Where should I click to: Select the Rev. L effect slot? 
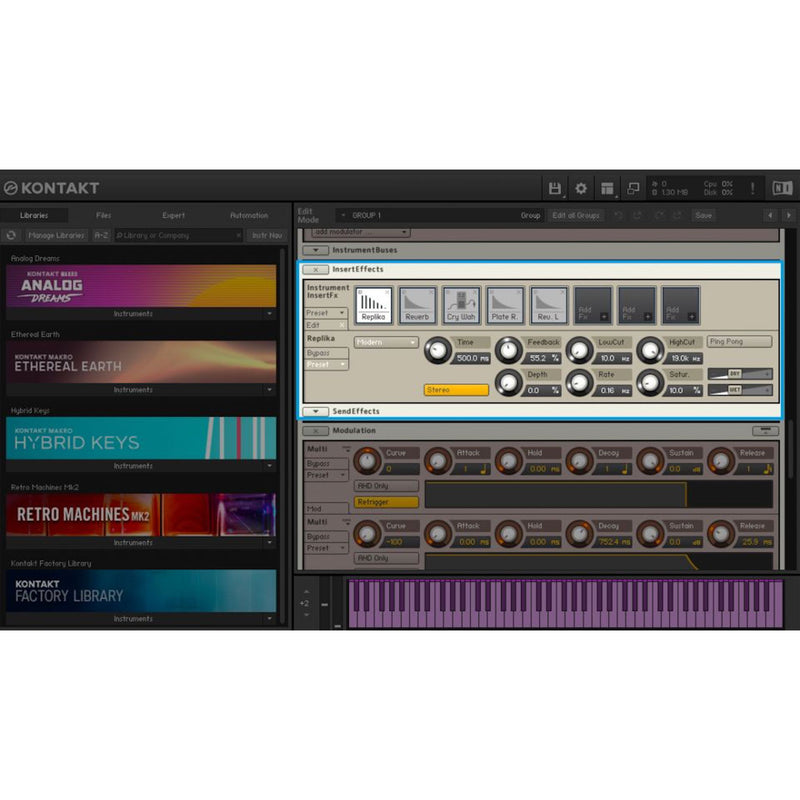coord(547,303)
